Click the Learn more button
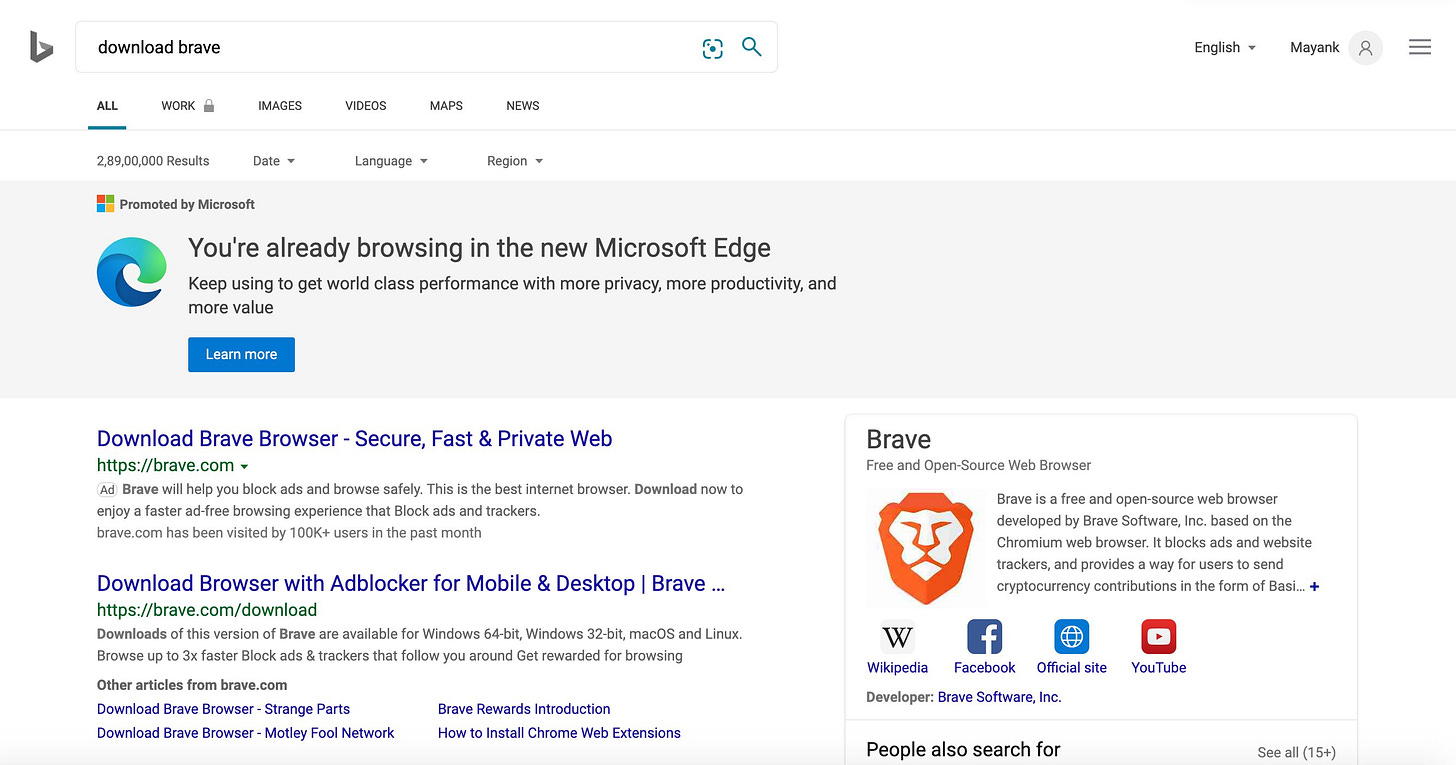The image size is (1456, 765). click(x=241, y=354)
